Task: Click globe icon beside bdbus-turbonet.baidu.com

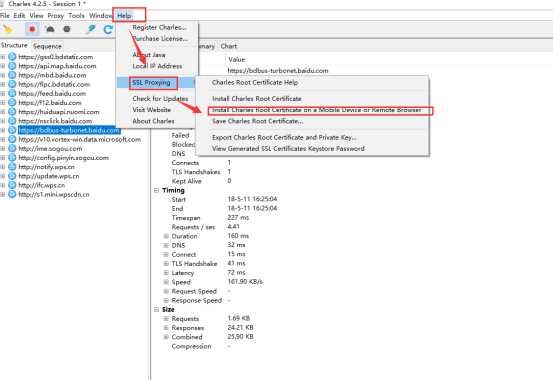Action: click(x=12, y=130)
